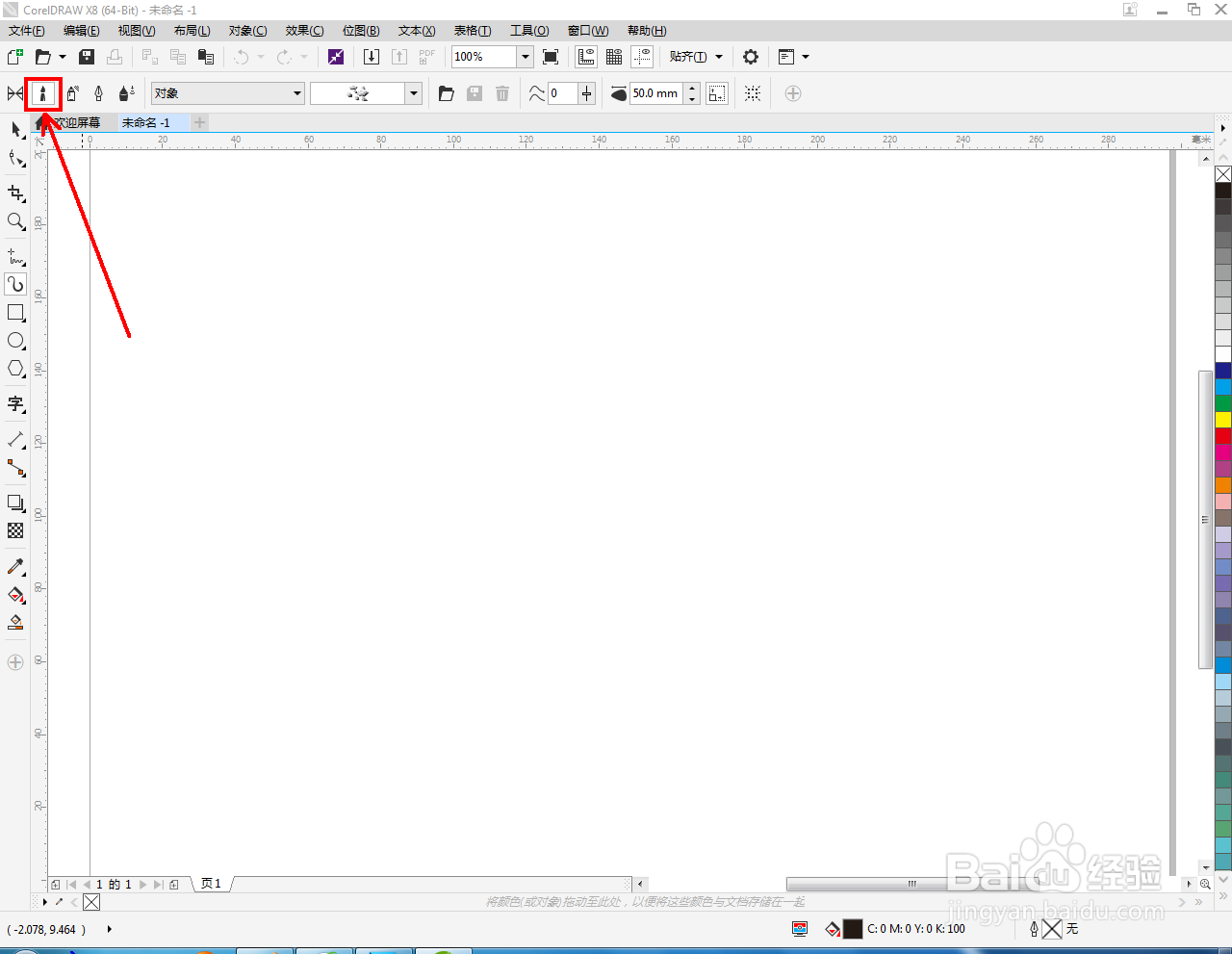Select the Ellipse tool
Image resolution: width=1232 pixels, height=954 pixels.
pos(15,341)
